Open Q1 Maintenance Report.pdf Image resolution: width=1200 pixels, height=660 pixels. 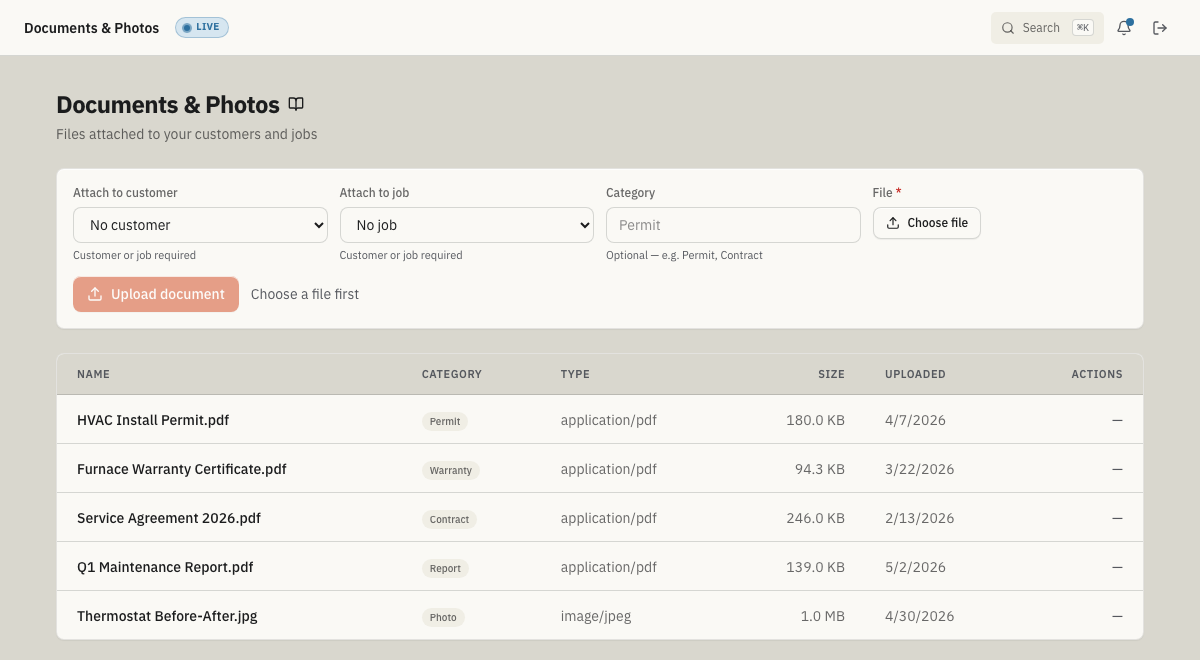tap(165, 567)
